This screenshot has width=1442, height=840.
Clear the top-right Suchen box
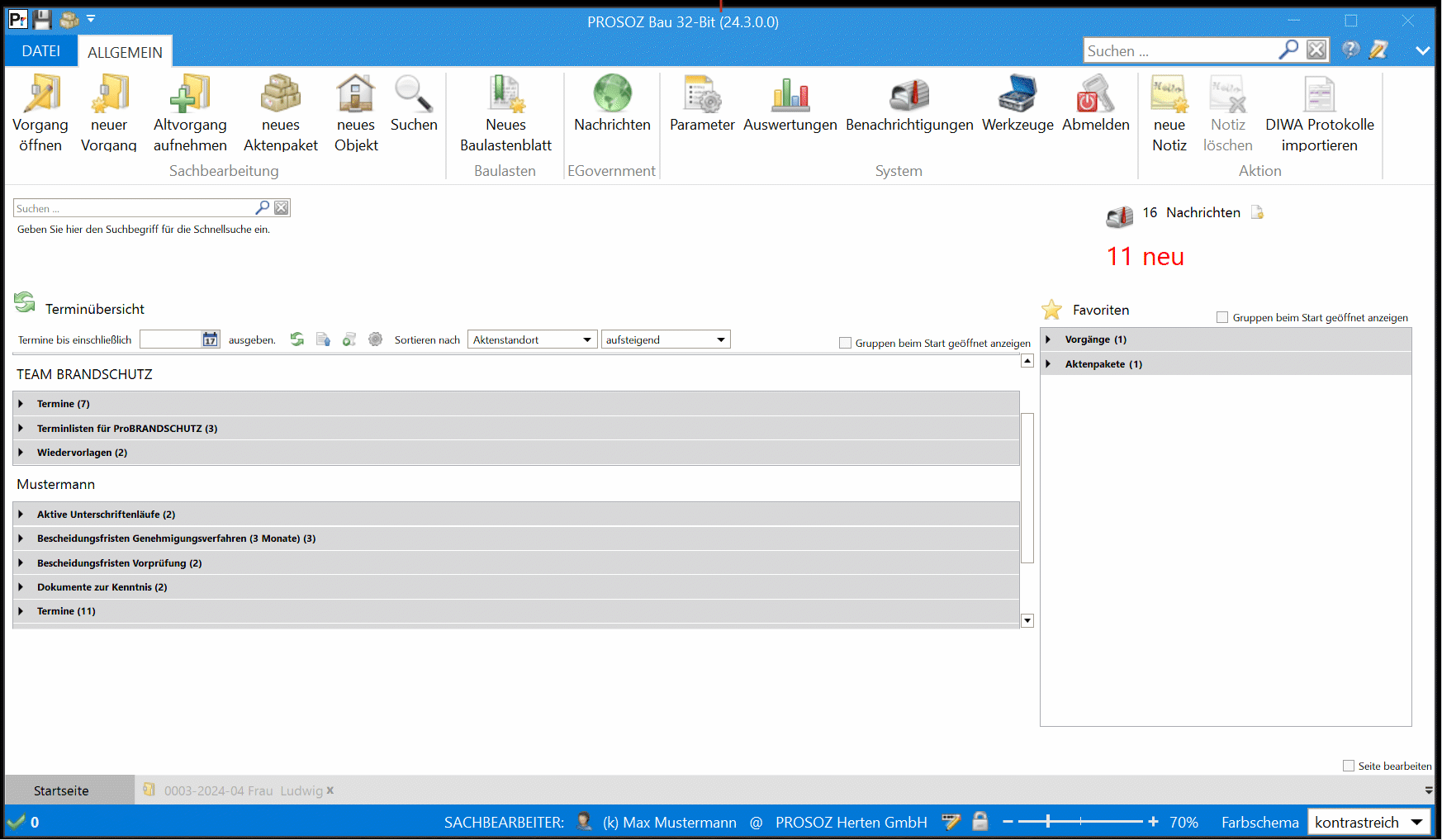click(1316, 50)
